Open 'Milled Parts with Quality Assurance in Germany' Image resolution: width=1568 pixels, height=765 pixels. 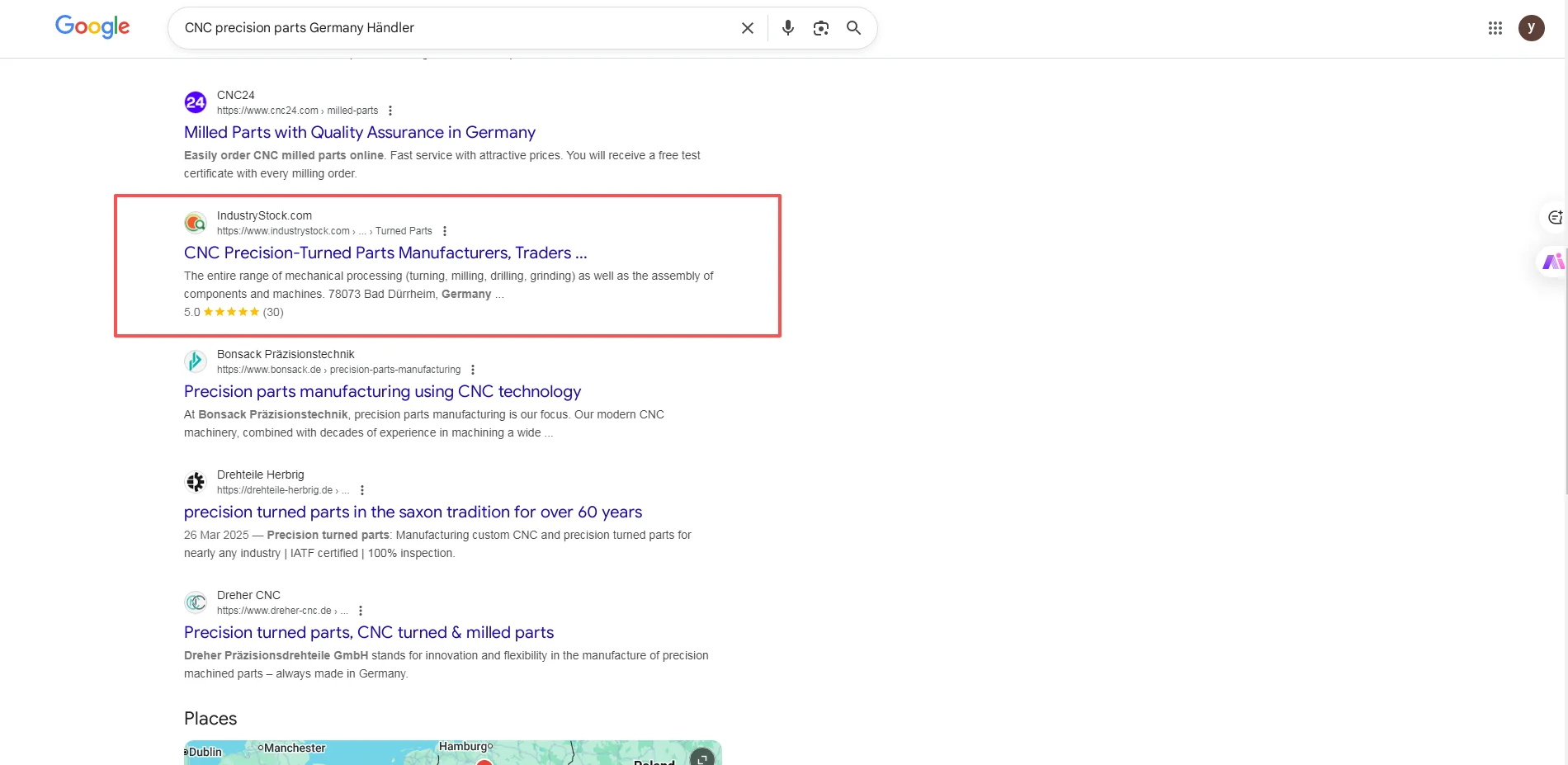pyautogui.click(x=360, y=132)
